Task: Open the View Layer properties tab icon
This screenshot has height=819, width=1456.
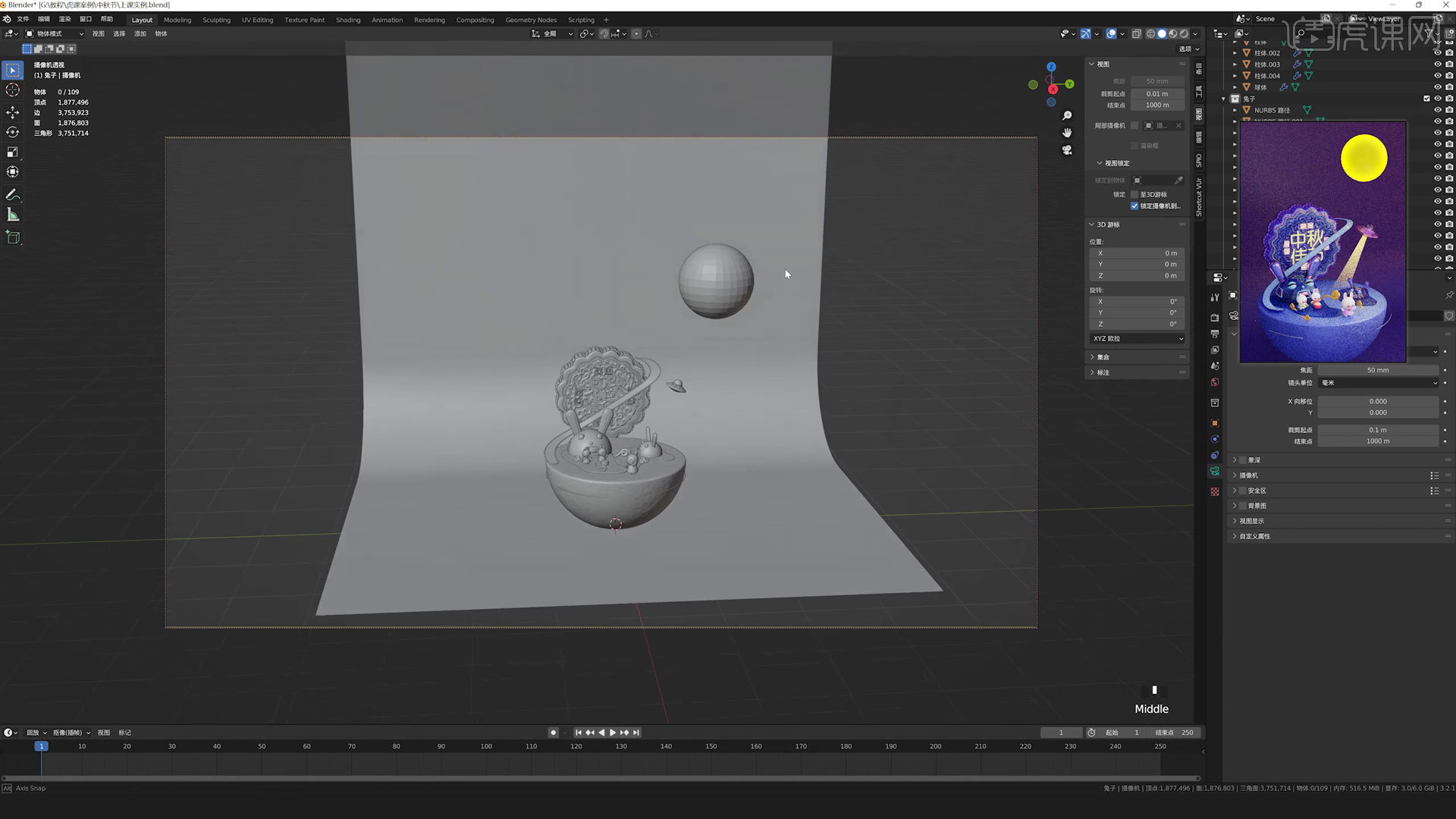Action: (1215, 350)
